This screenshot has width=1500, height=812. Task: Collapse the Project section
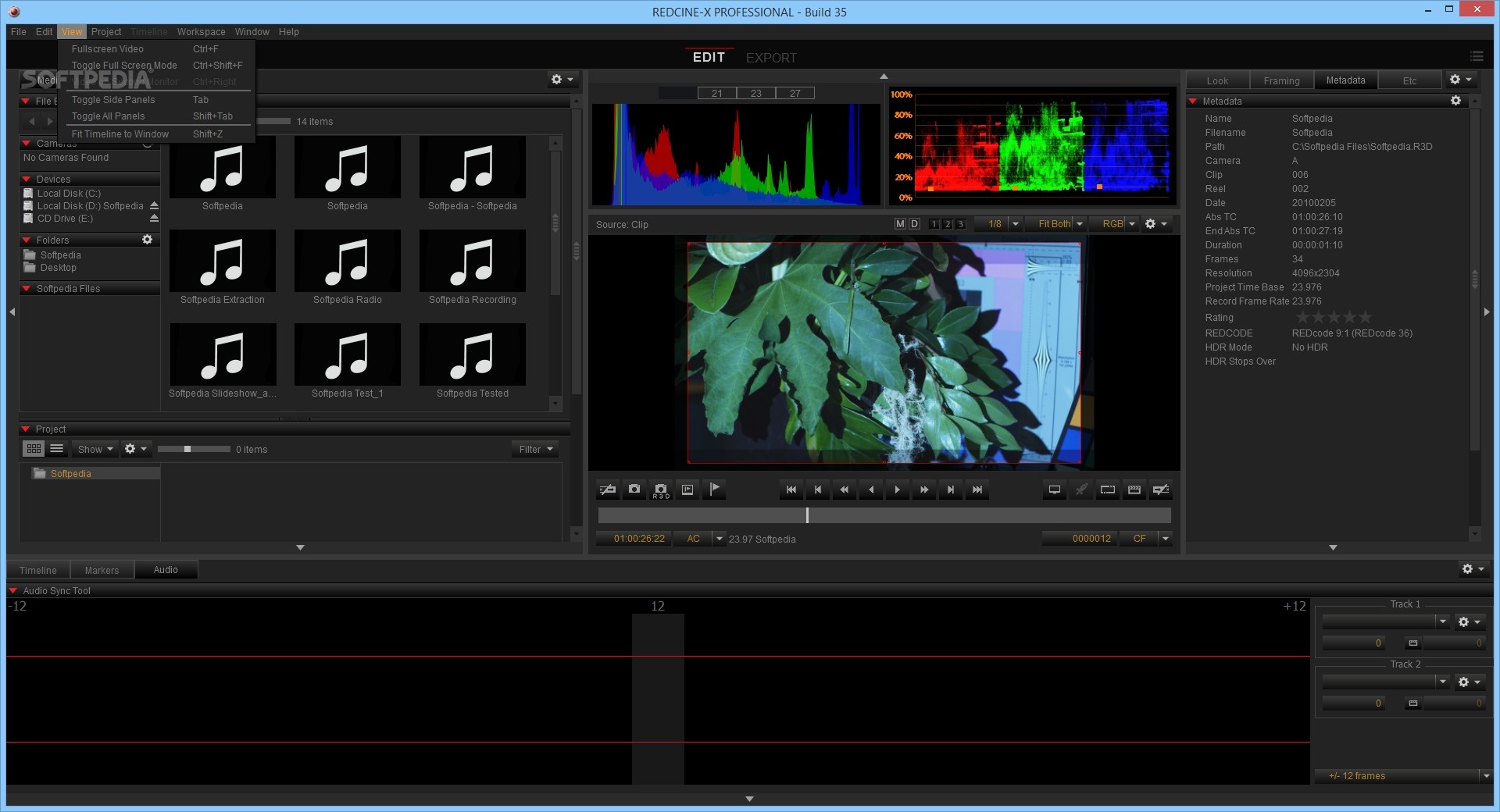(26, 429)
